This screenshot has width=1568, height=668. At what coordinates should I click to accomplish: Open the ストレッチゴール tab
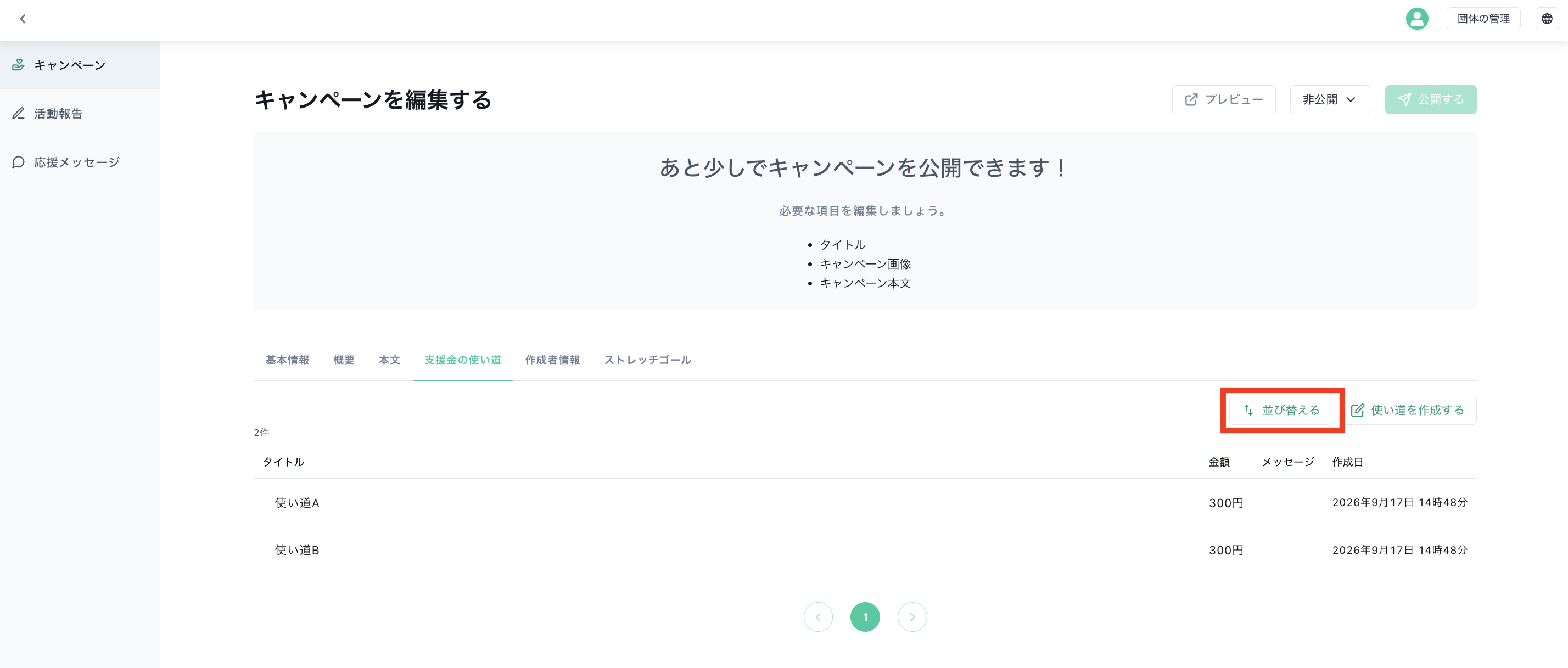pyautogui.click(x=647, y=360)
